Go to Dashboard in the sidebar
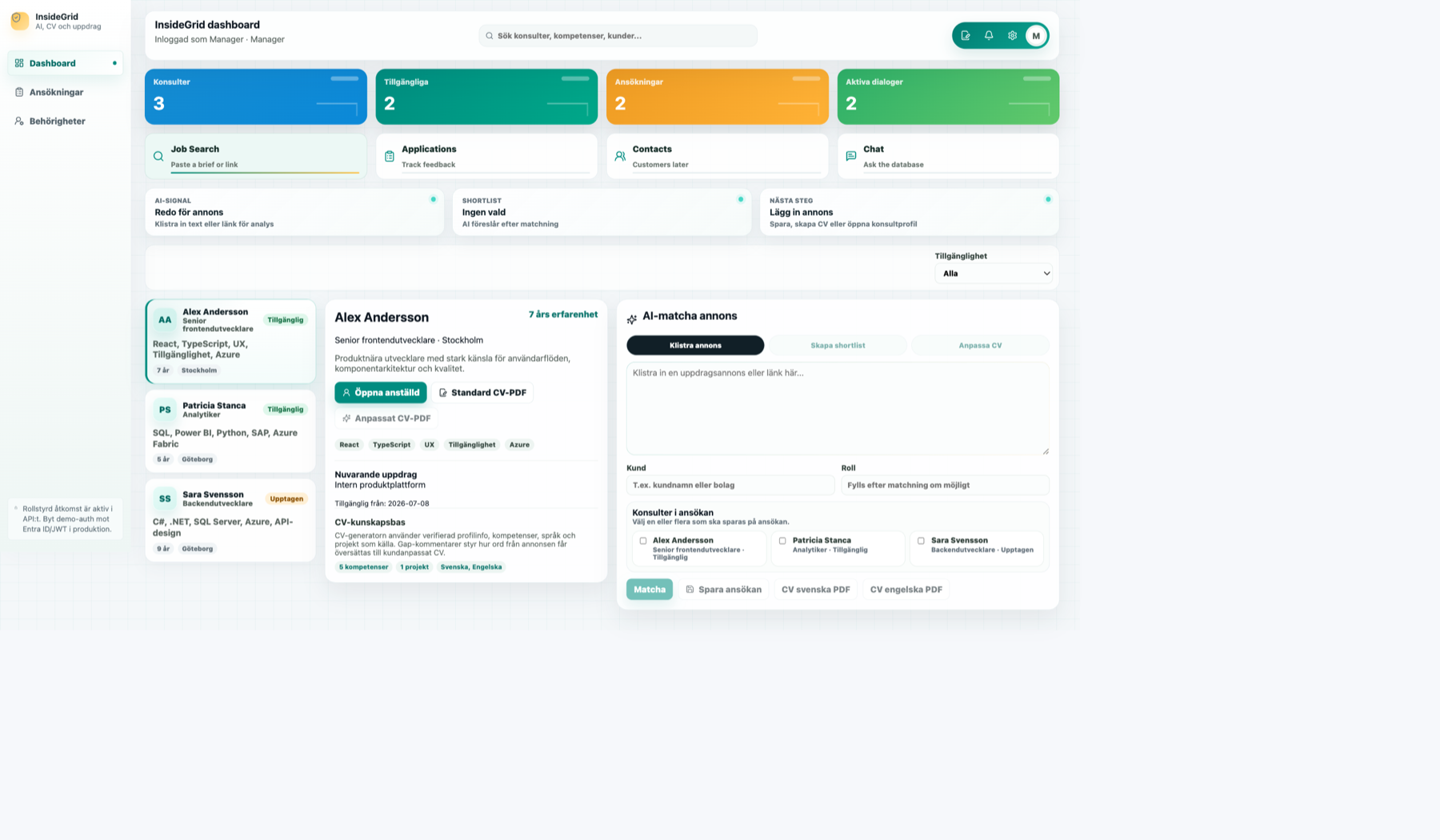This screenshot has height=840, width=1440. 66,63
